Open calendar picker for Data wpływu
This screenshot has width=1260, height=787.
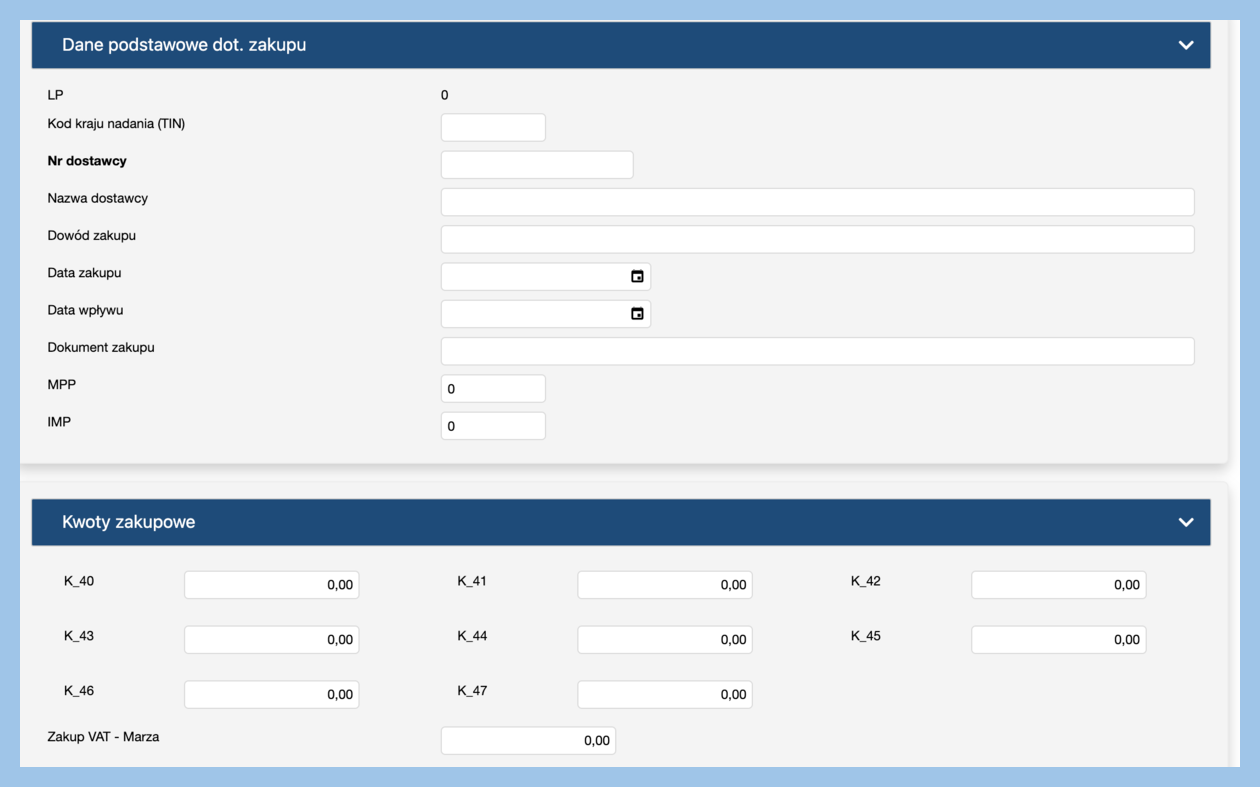click(x=637, y=314)
